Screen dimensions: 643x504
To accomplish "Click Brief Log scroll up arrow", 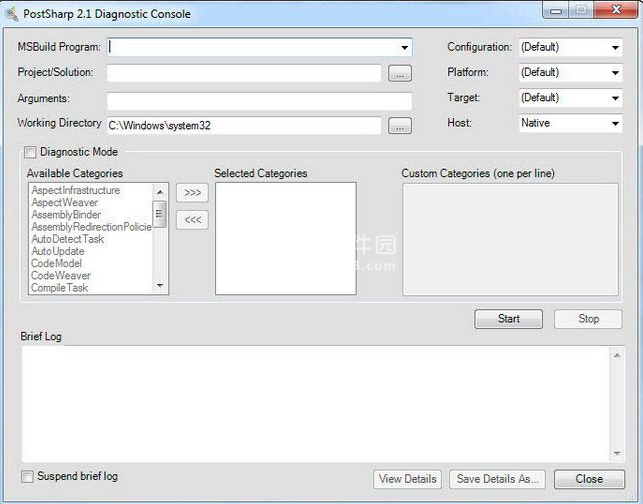I will tap(617, 355).
